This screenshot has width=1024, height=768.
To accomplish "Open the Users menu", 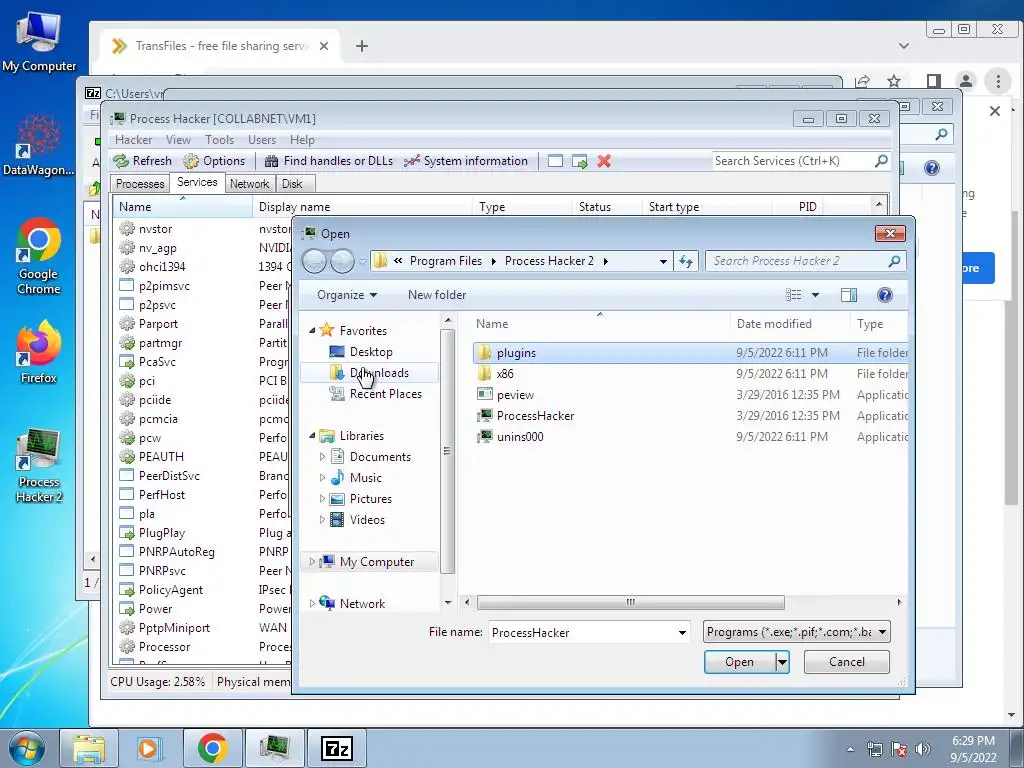I will (x=262, y=140).
